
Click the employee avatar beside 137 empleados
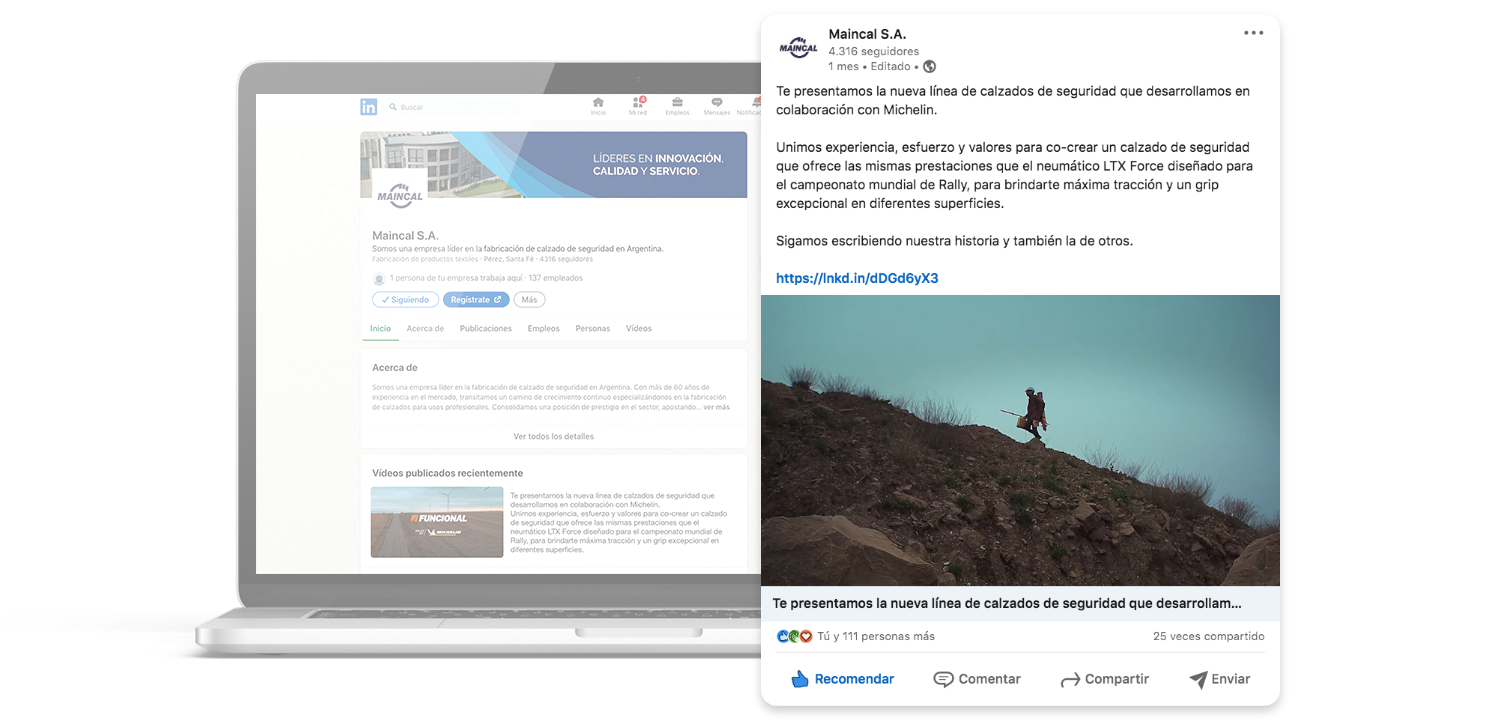click(x=379, y=279)
